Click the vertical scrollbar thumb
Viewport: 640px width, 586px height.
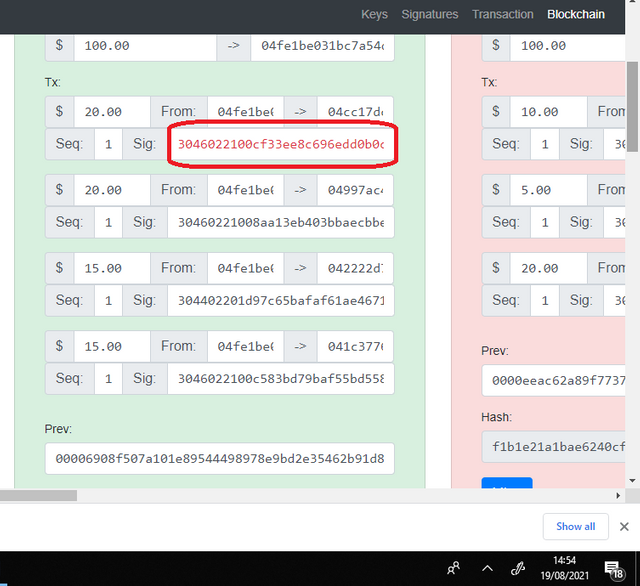[632, 107]
